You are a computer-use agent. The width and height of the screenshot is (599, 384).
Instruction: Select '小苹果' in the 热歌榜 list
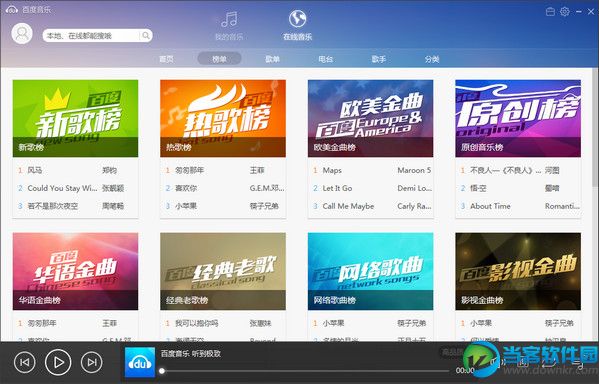click(x=186, y=206)
